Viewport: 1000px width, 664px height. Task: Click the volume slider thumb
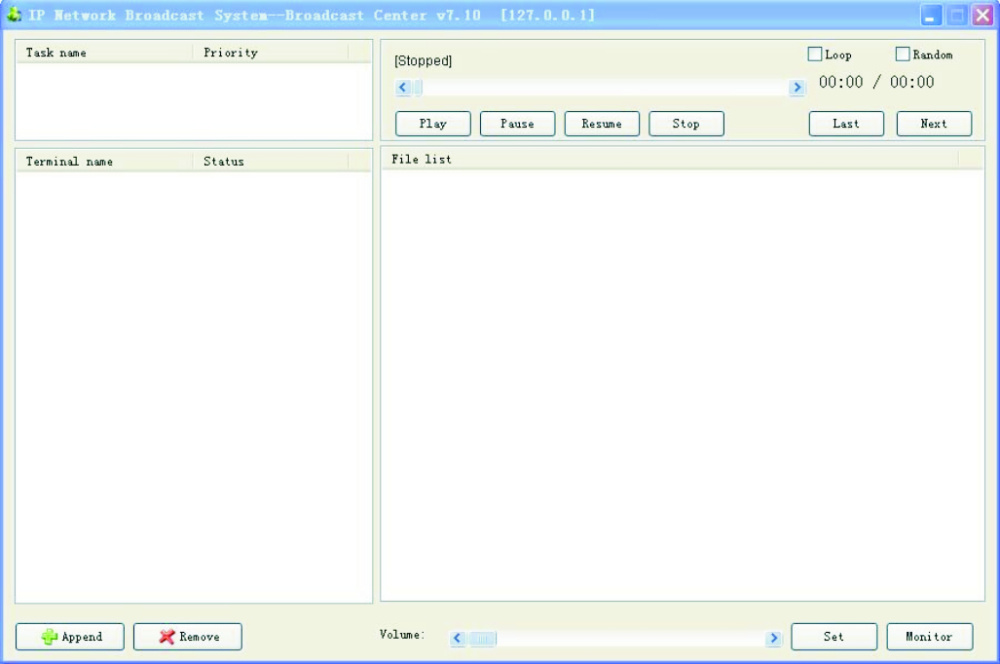[x=483, y=638]
